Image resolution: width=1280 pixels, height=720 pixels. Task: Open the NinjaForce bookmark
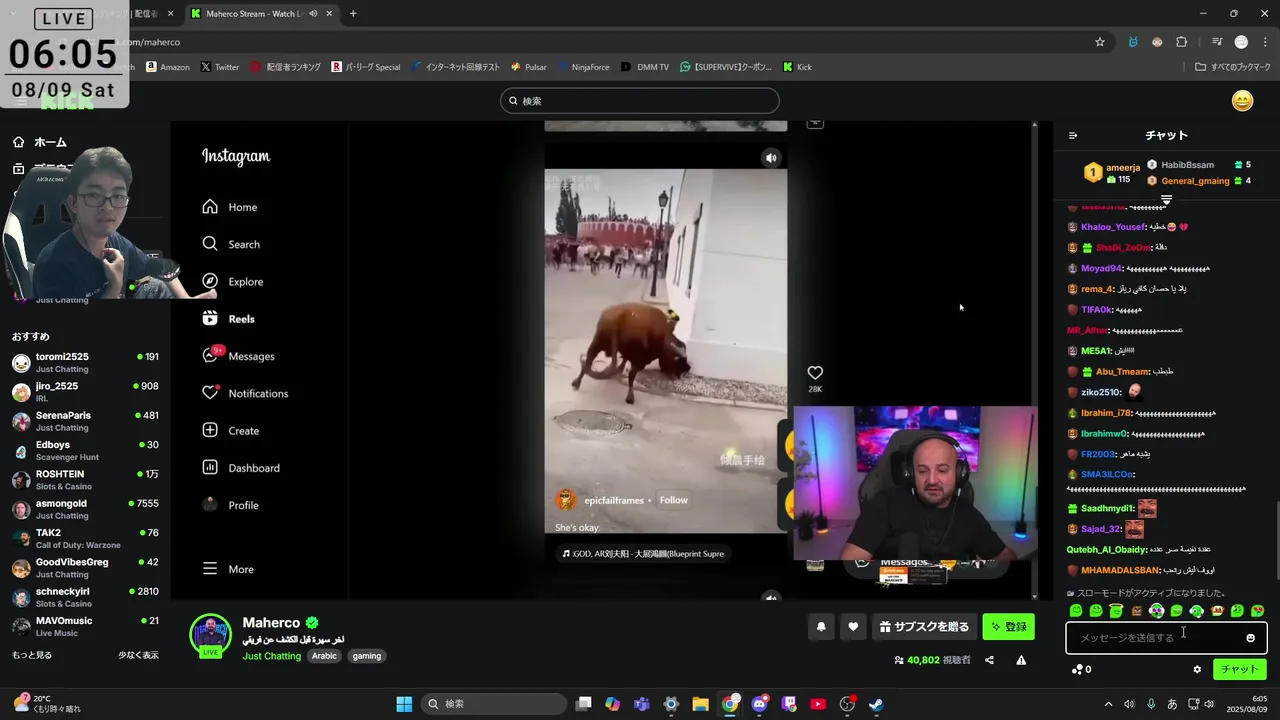click(583, 67)
